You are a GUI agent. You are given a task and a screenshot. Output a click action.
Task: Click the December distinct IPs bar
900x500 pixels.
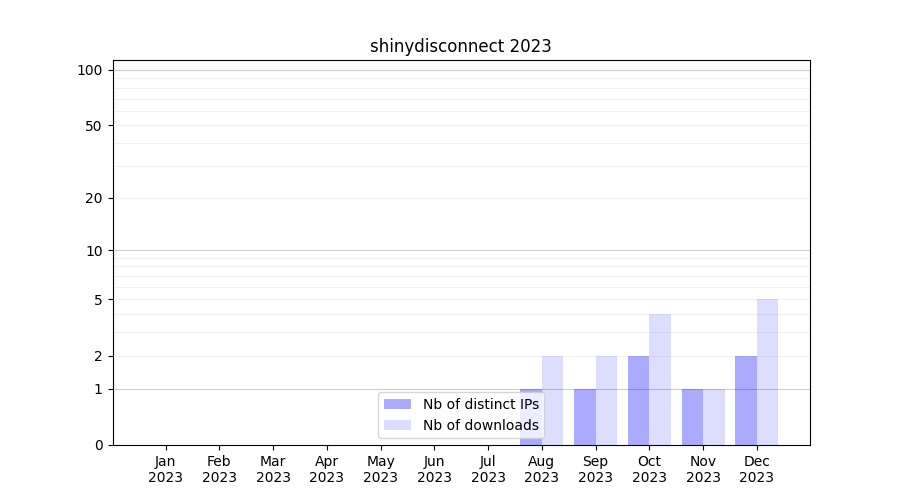coord(746,400)
